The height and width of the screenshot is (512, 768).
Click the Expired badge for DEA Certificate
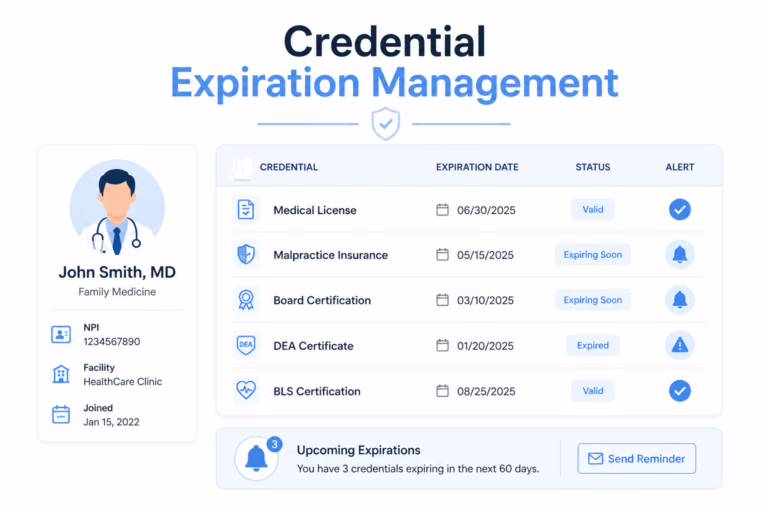coord(593,345)
